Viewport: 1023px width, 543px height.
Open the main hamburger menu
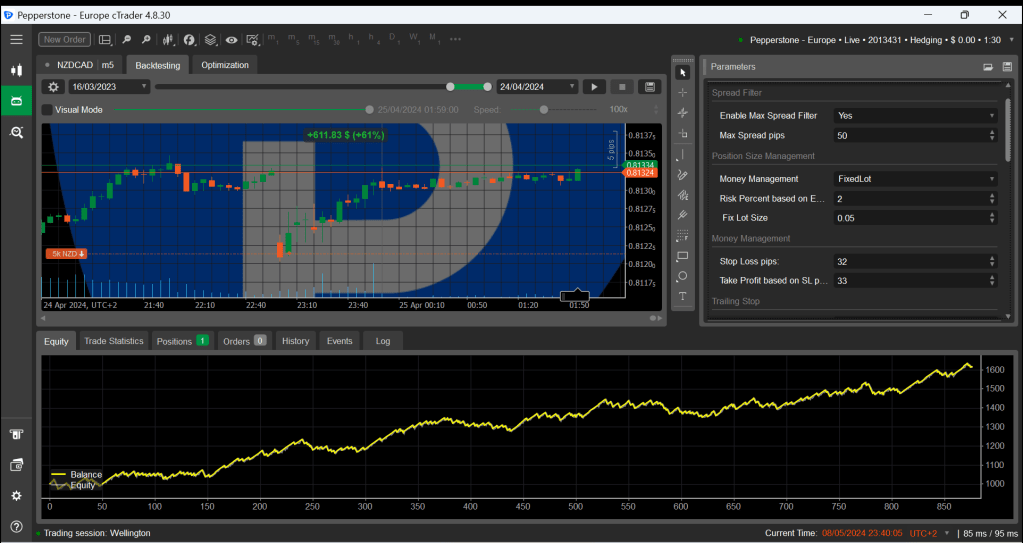[x=16, y=39]
